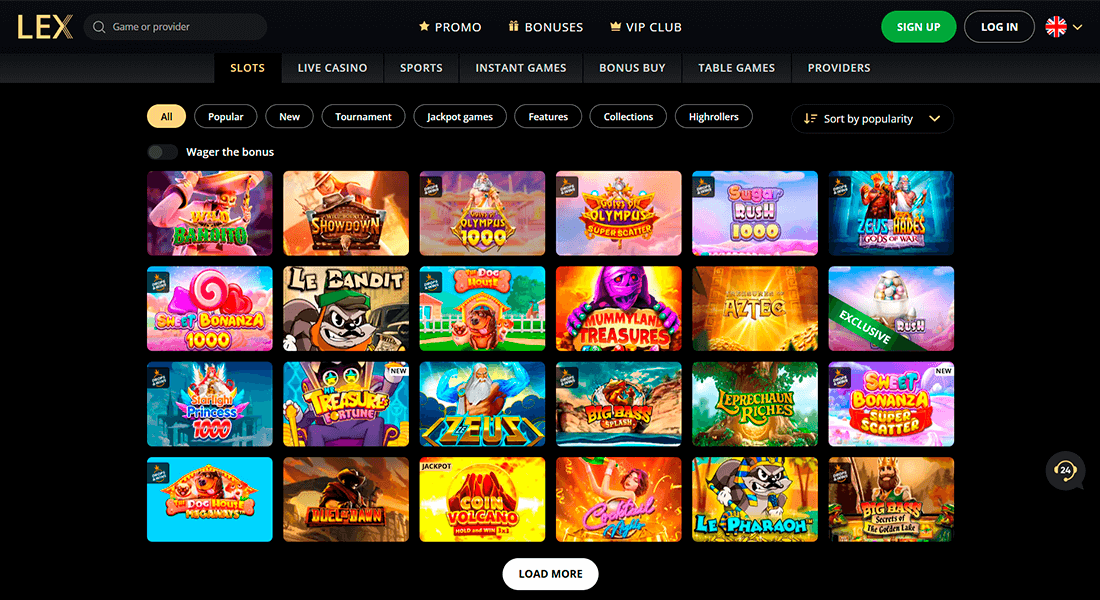The height and width of the screenshot is (600, 1100).
Task: Click the LEX logo
Action: [45, 27]
